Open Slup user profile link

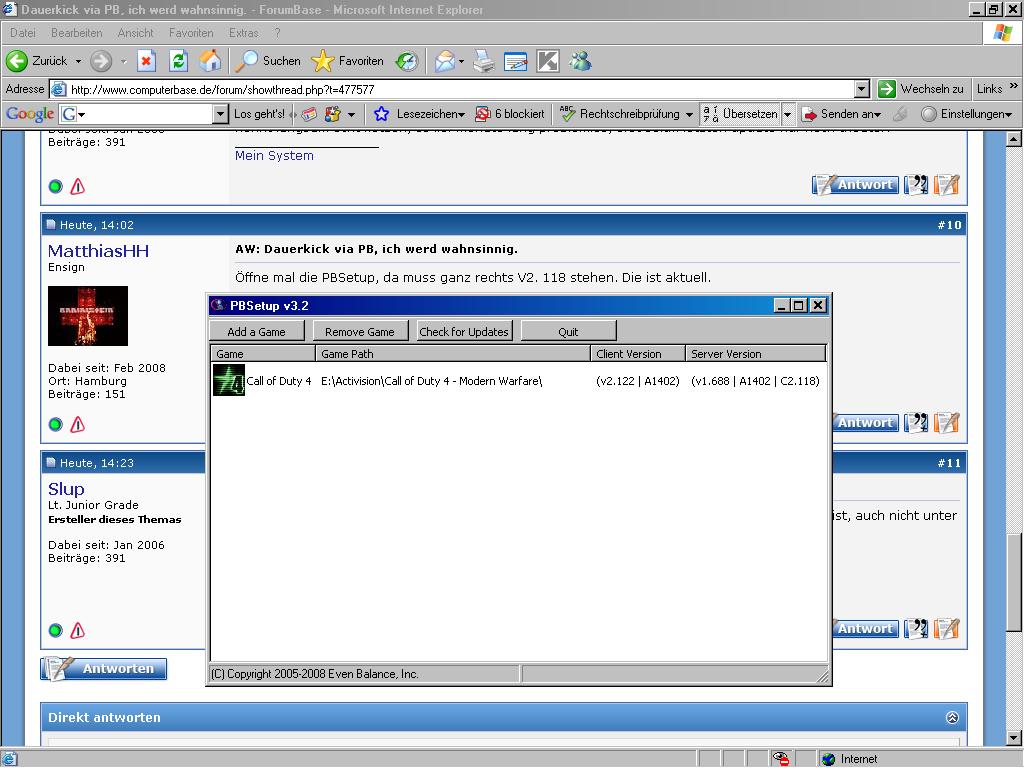pos(66,488)
